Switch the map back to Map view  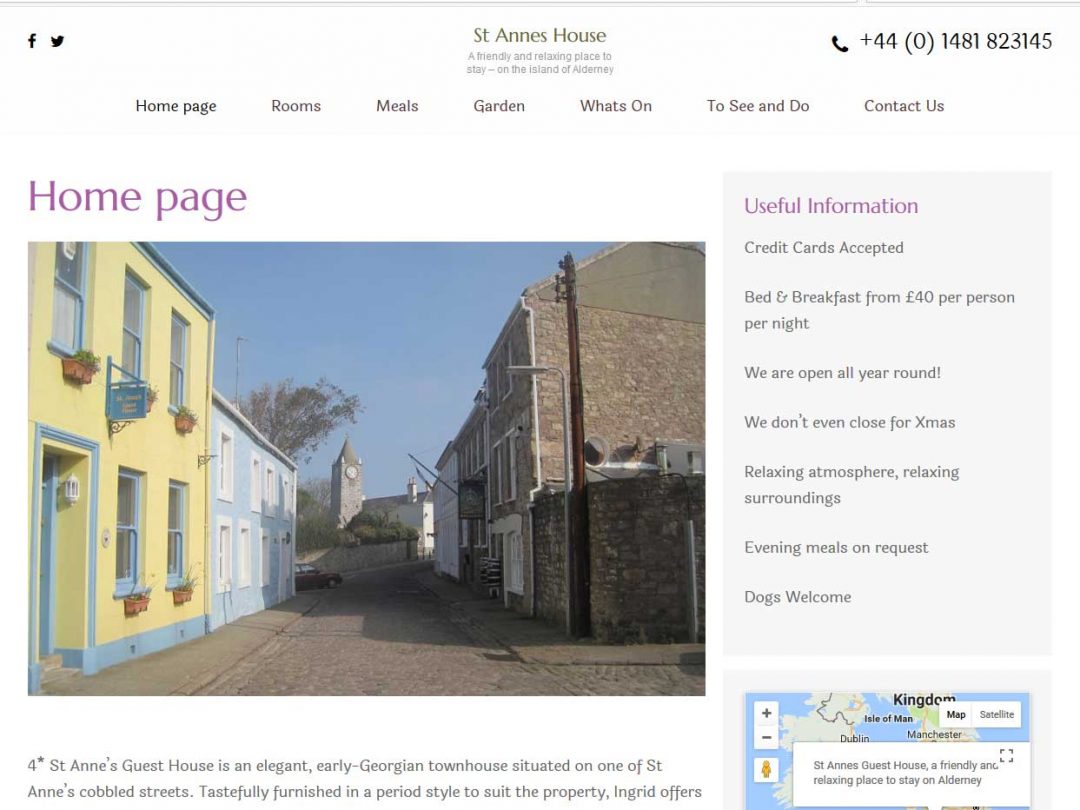tap(956, 714)
